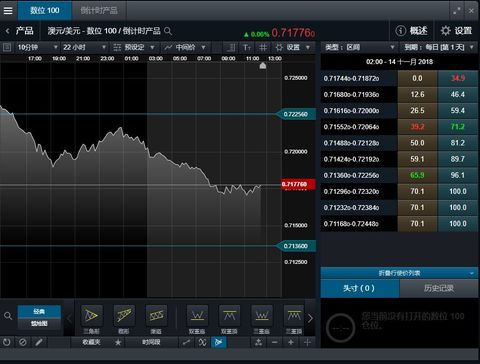Click buy price 89.7 in 0.71424 row
The height and width of the screenshot is (364, 480).
458,159
